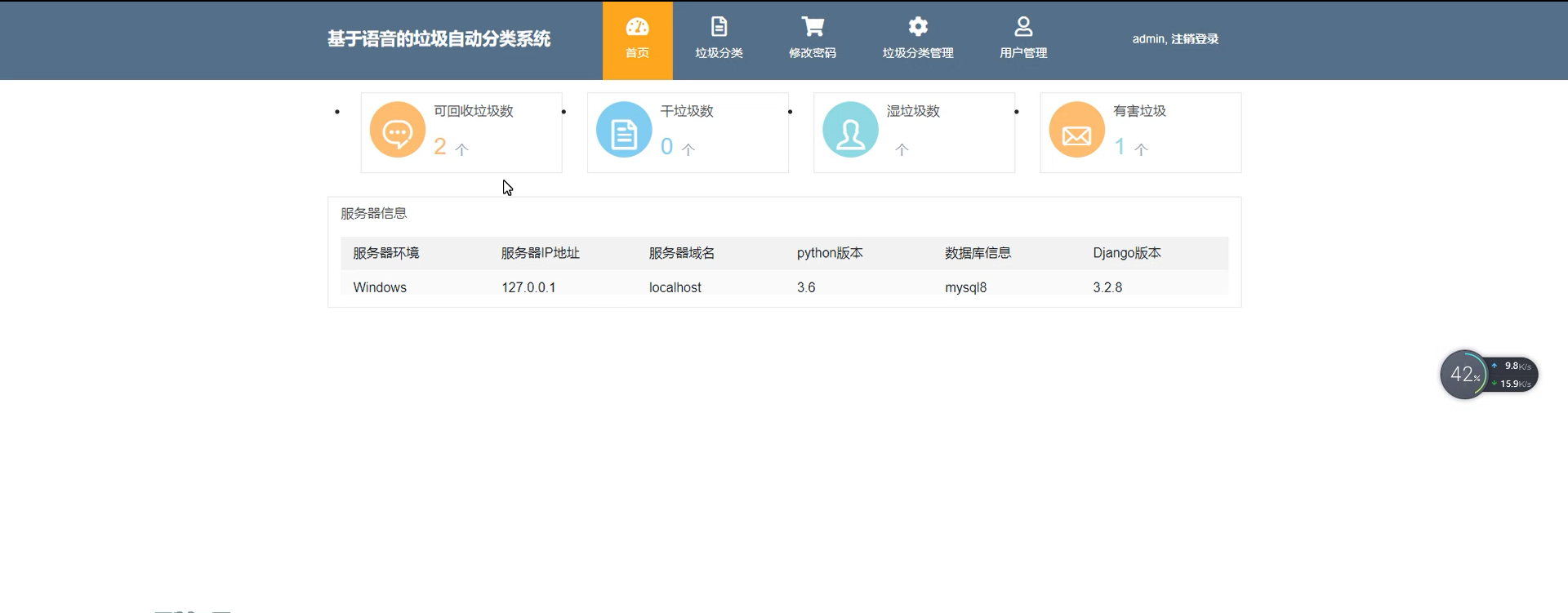Image resolution: width=1568 pixels, height=613 pixels.
Task: Click the orange envelope icon for 有害垃圾
Action: 1076,130
